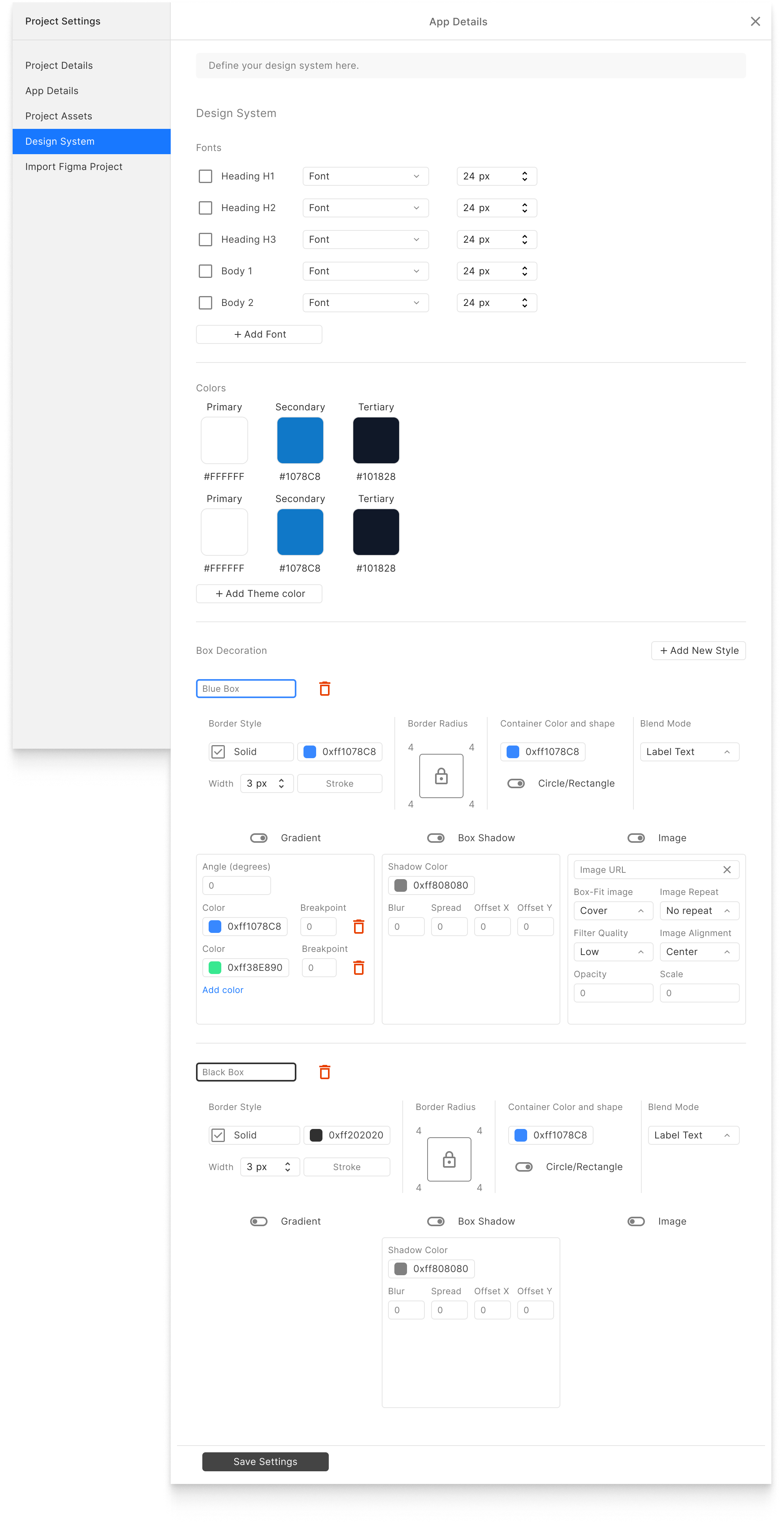Open Import Figma Project section
The height and width of the screenshot is (1529, 784).
pos(73,167)
